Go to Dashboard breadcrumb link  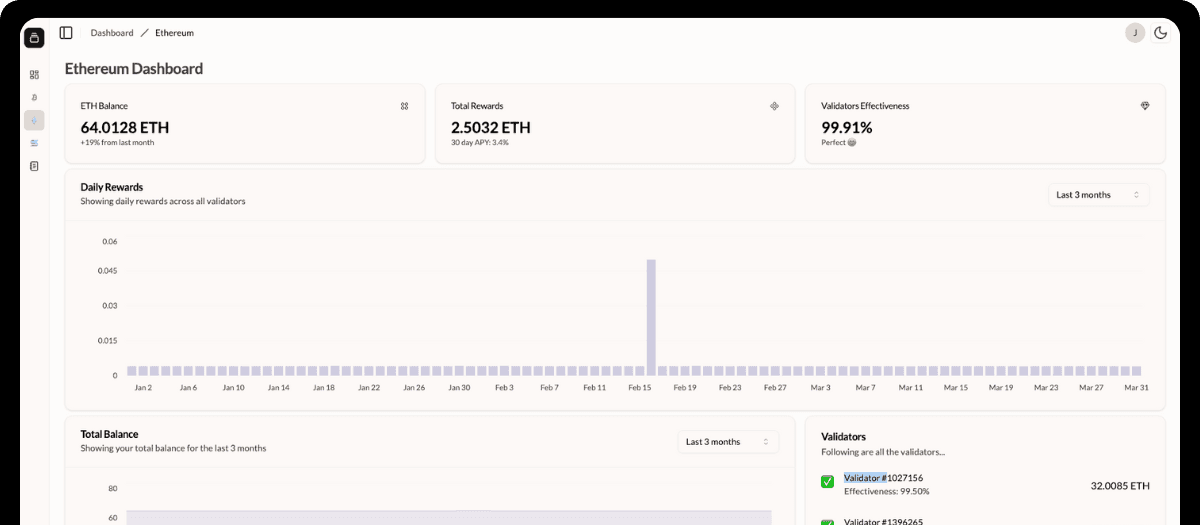click(112, 33)
